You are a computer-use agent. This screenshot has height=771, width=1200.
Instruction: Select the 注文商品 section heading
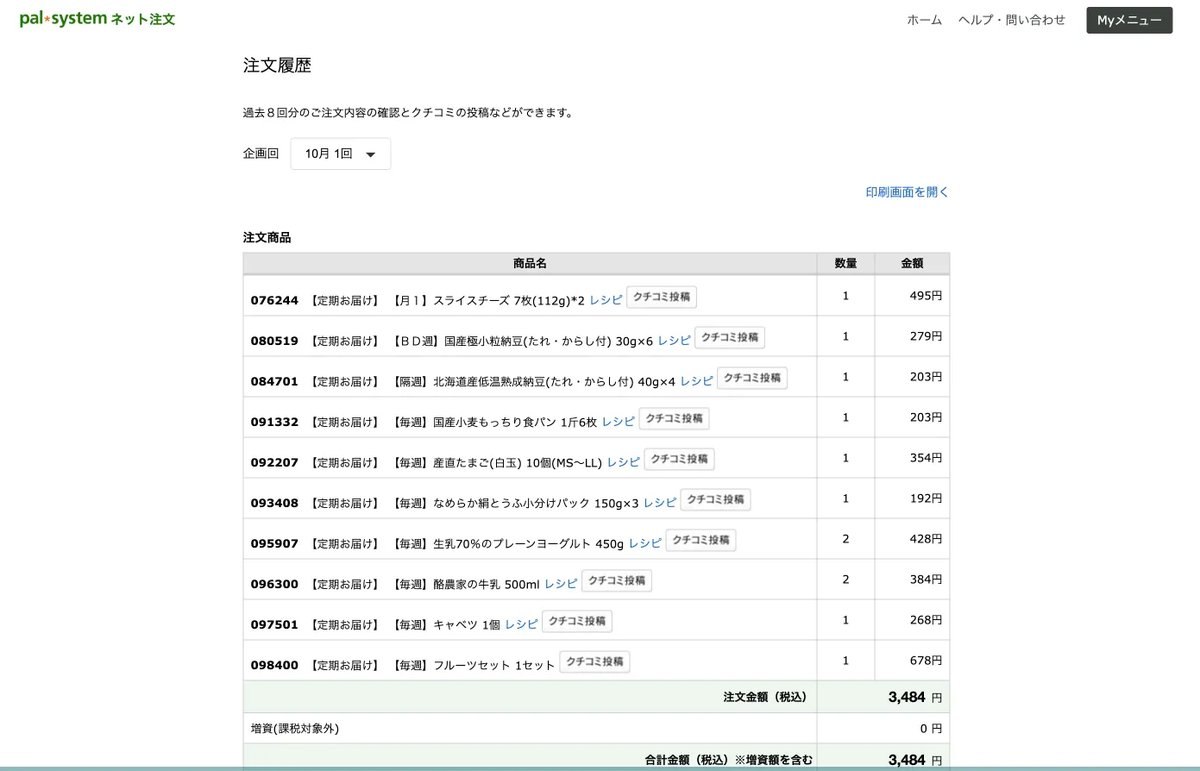(267, 237)
